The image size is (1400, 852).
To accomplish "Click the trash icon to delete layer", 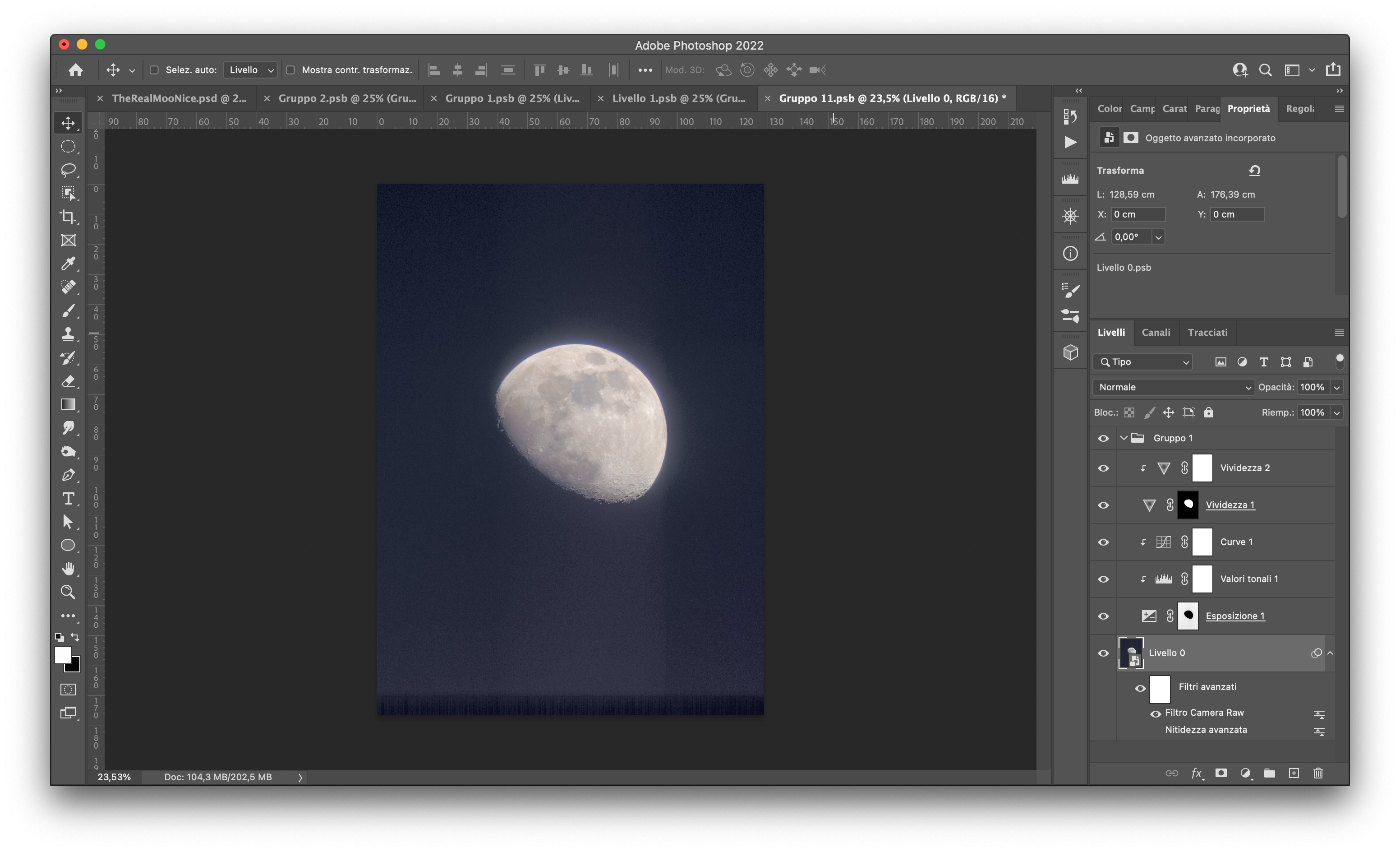I will (1319, 773).
